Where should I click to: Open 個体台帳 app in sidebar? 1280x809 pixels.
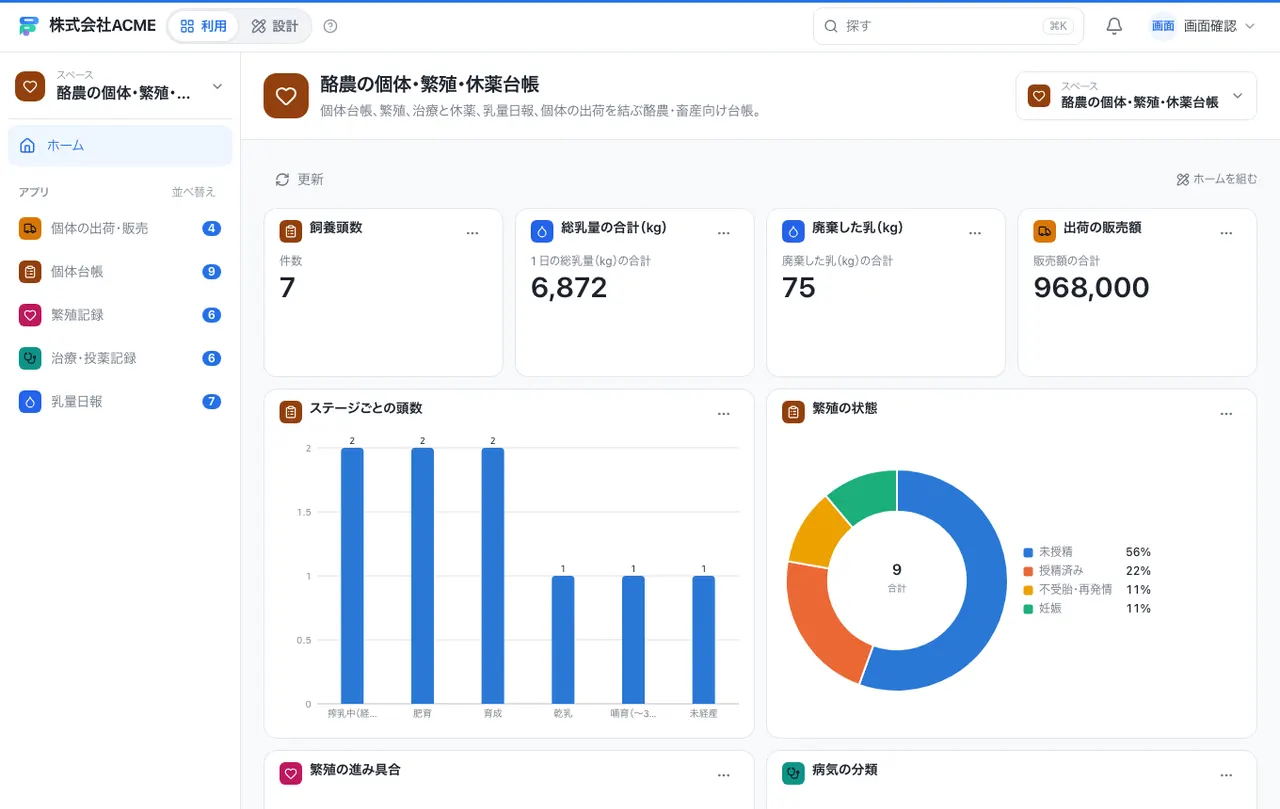pos(120,271)
